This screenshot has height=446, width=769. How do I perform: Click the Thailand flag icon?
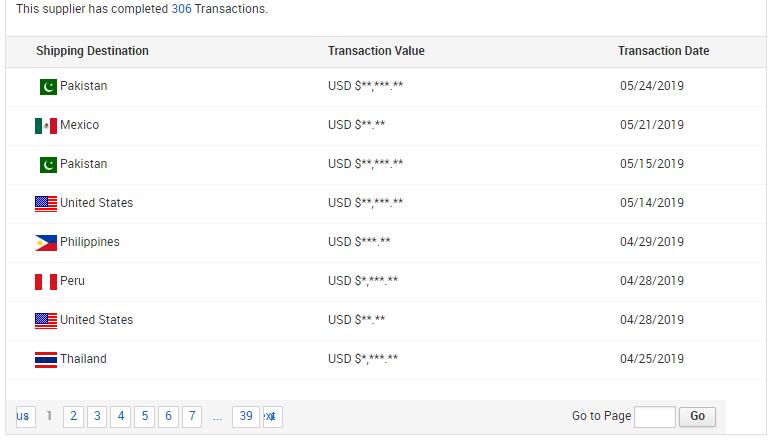45,360
